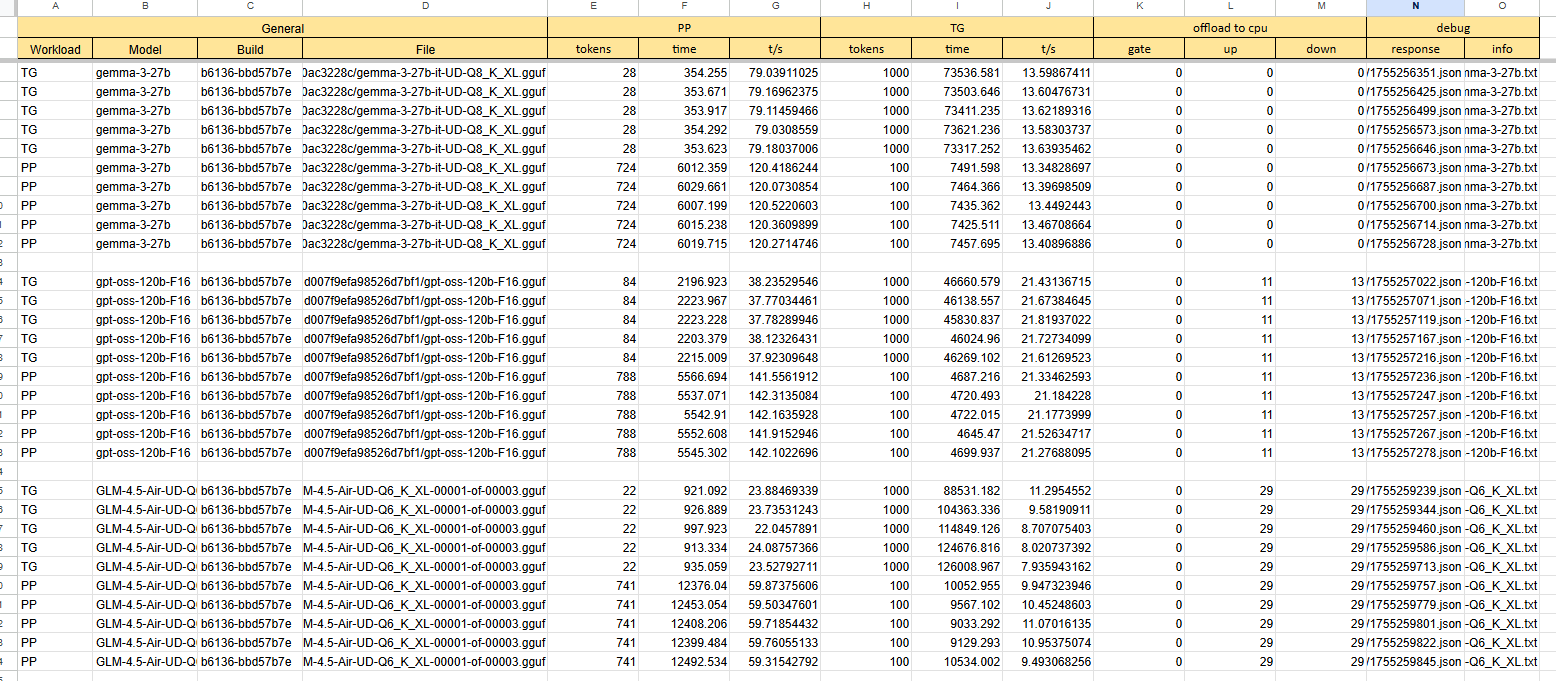Click cell showing 4645.47

[x=957, y=434]
